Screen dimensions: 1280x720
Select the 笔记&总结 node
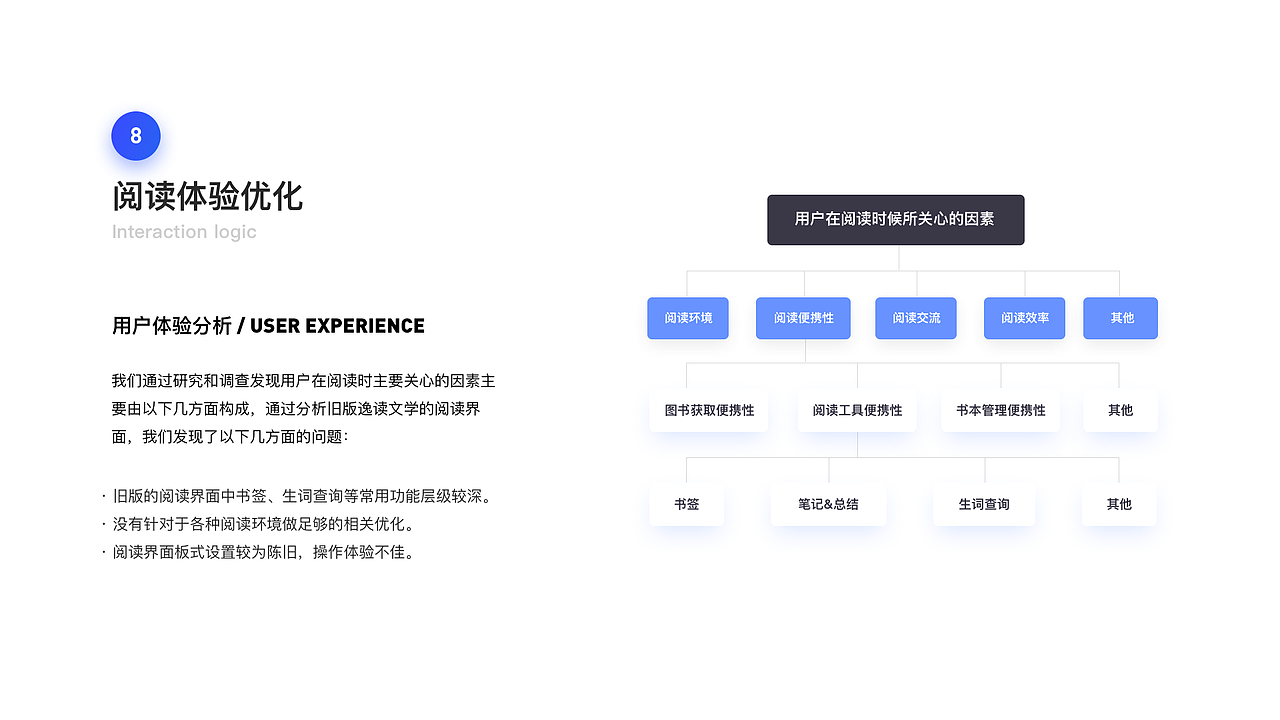tap(828, 505)
